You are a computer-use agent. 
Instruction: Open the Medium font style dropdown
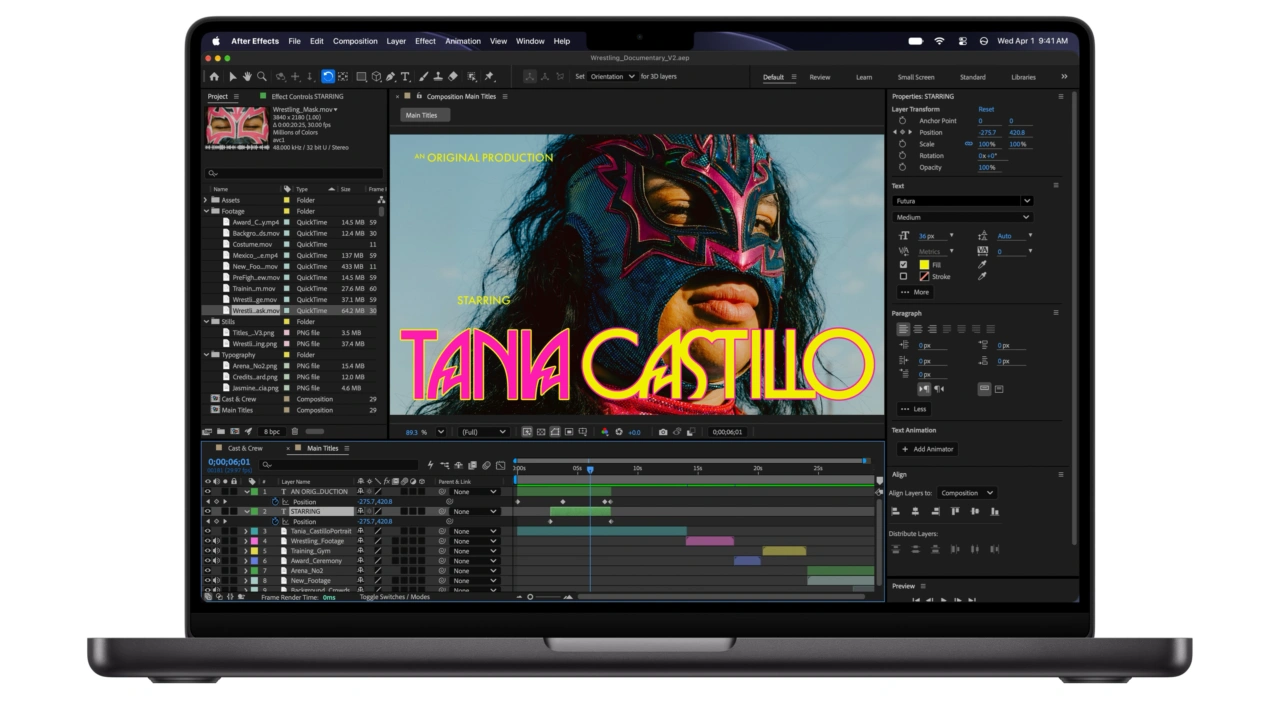tap(962, 217)
